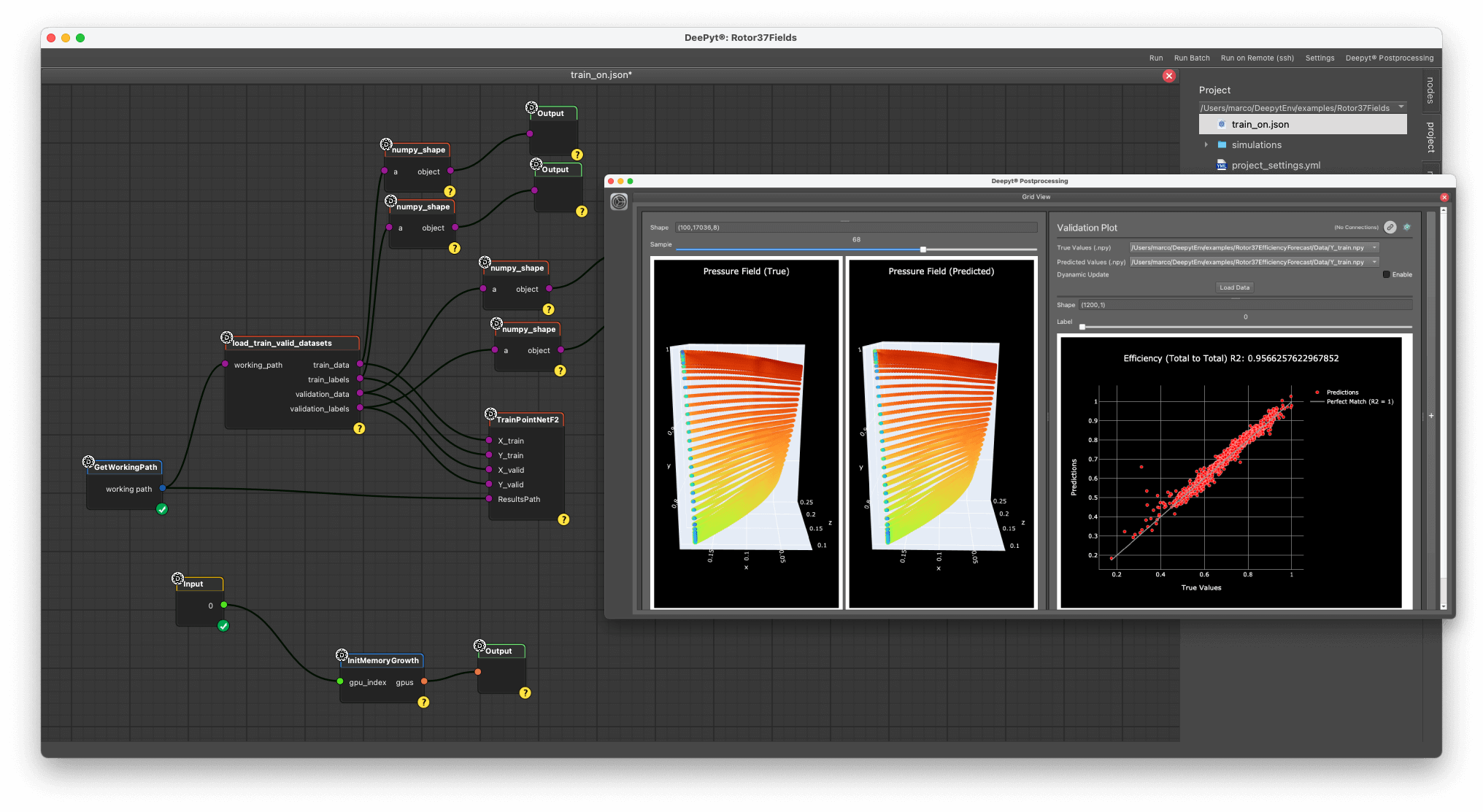
Task: Open gear settings of load_train_valid_datasets node
Action: pos(227,338)
